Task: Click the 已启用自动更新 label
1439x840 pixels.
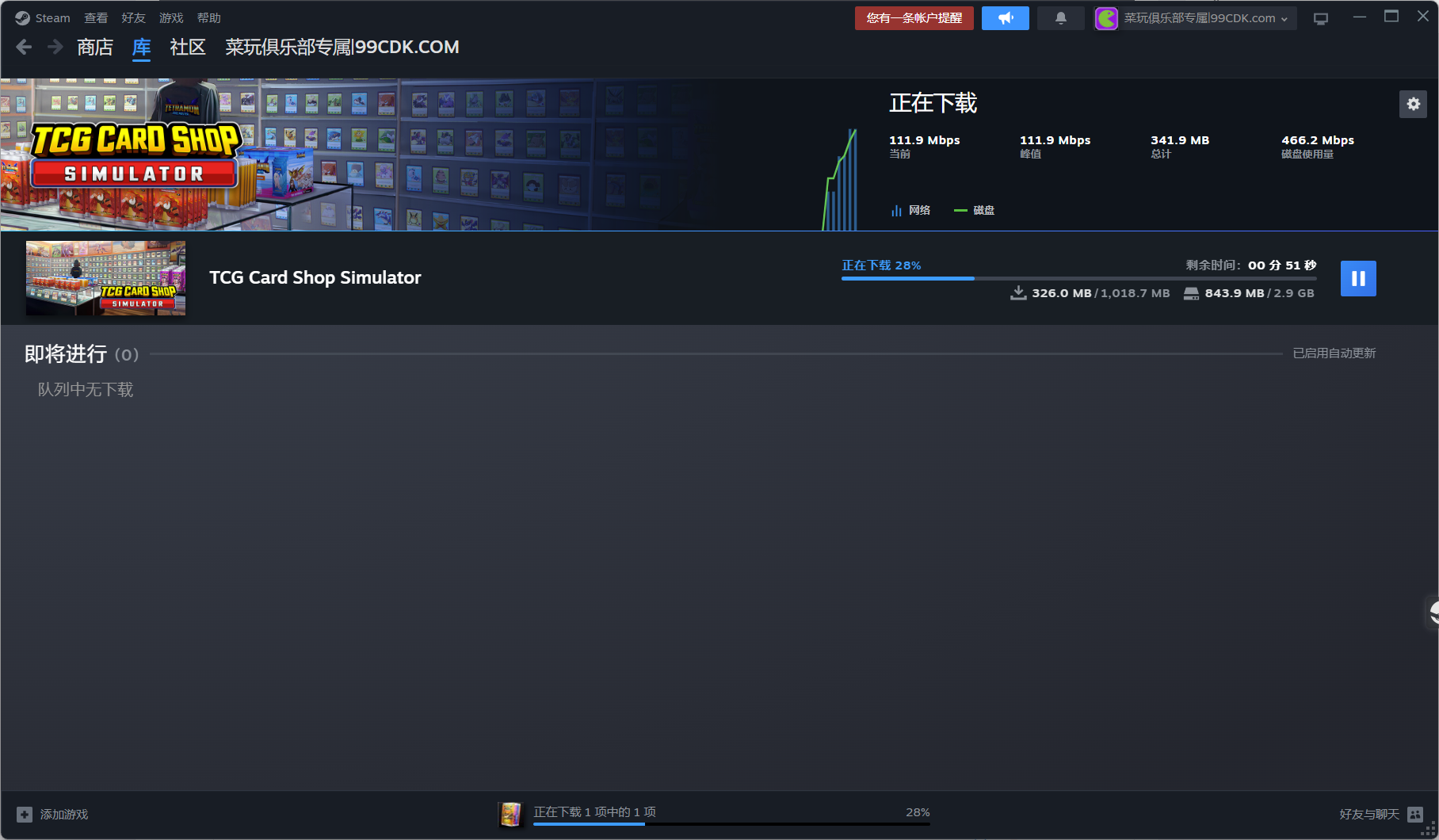Action: coord(1334,353)
